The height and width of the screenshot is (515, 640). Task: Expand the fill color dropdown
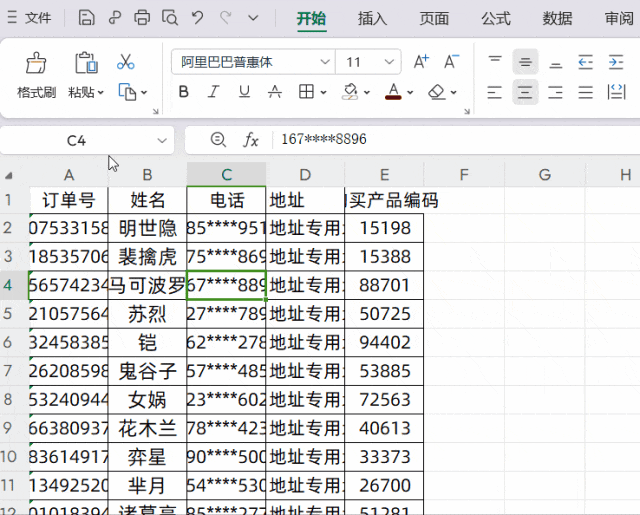[367, 93]
